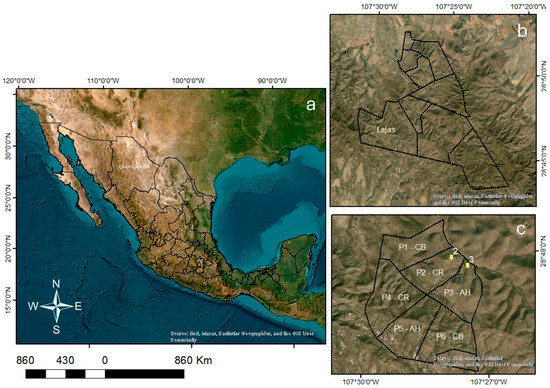Screen dimensions: 550x388
Task: Click the 107°27'0"W longitude label
Action: [x=490, y=381]
